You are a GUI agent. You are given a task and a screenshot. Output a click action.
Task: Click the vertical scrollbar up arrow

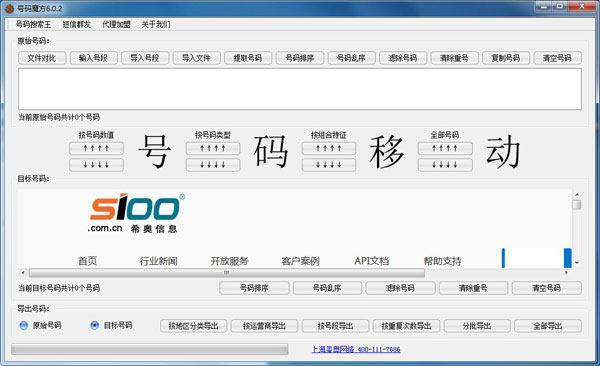click(x=577, y=194)
